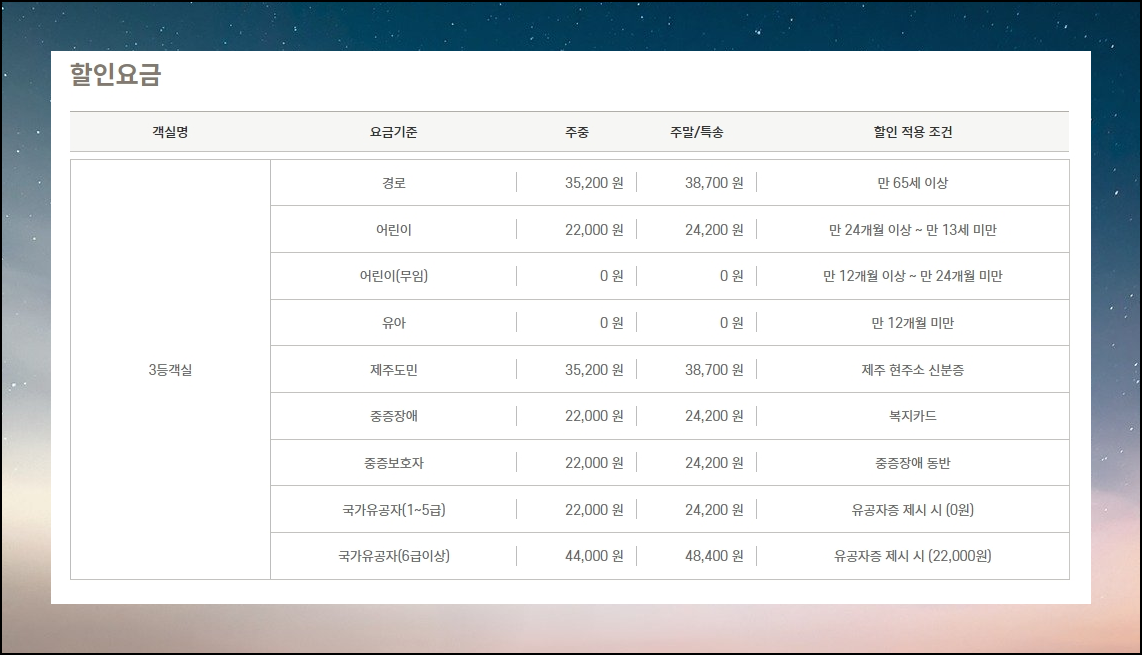This screenshot has width=1142, height=655.
Task: Click the 주말/특송 column header
Action: coord(697,132)
